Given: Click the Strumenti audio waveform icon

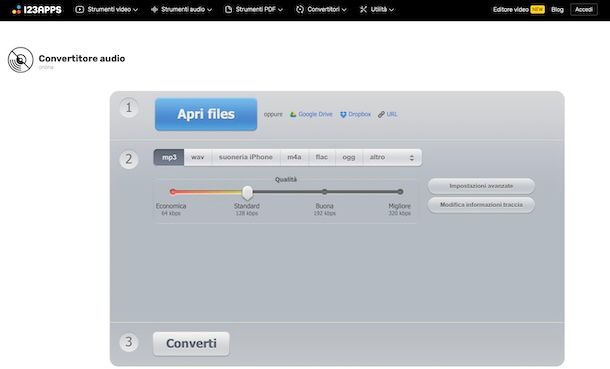Looking at the screenshot, I should pos(154,9).
